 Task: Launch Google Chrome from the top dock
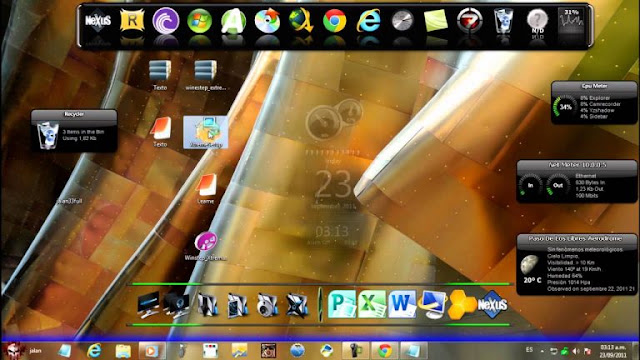(335, 20)
